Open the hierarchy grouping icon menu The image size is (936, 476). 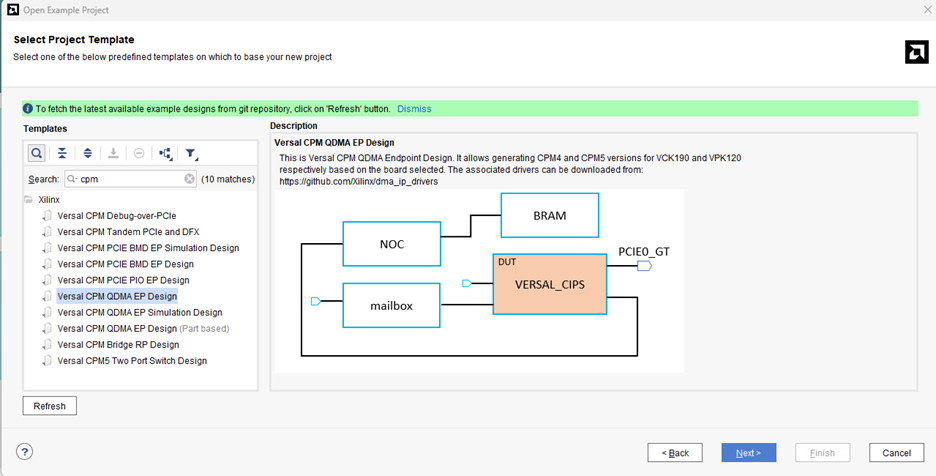(165, 153)
